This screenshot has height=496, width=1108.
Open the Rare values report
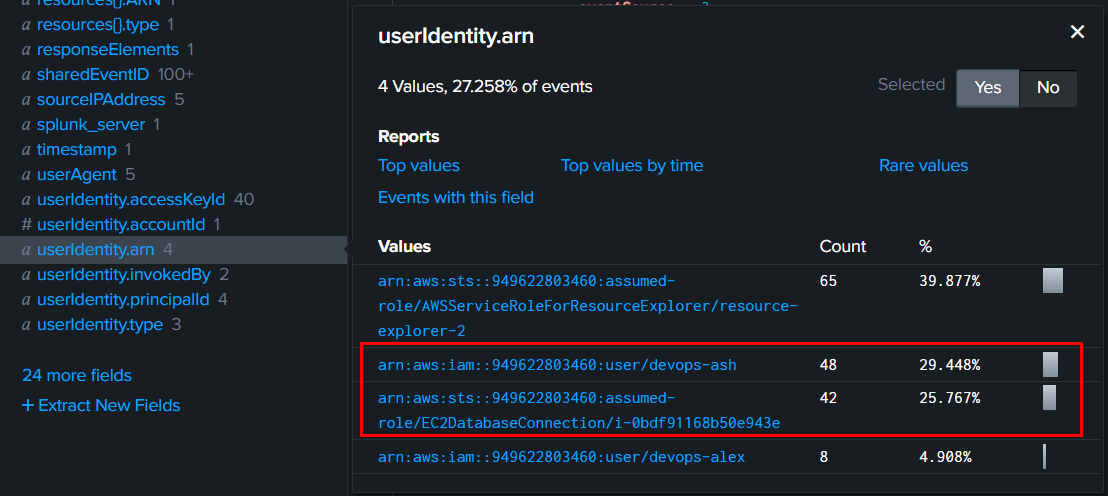tap(923, 166)
